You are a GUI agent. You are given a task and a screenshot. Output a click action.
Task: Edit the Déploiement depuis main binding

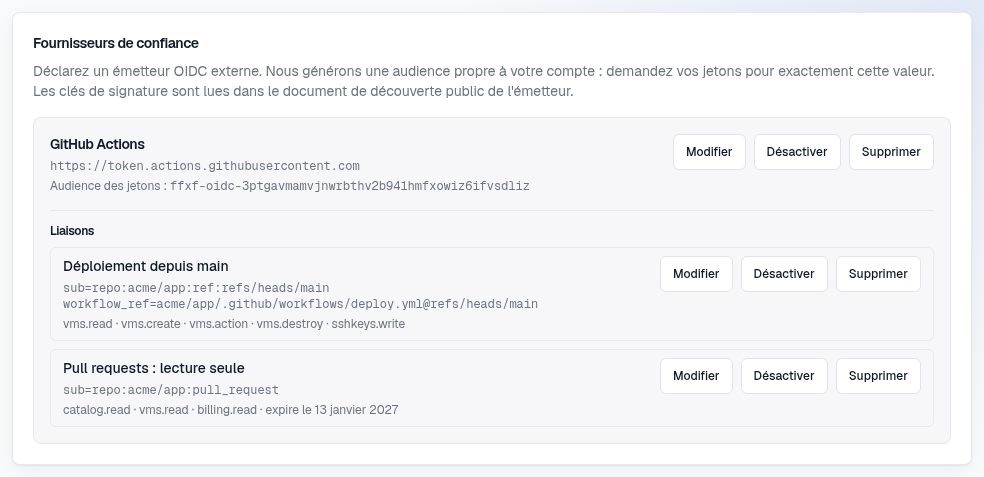pos(696,274)
